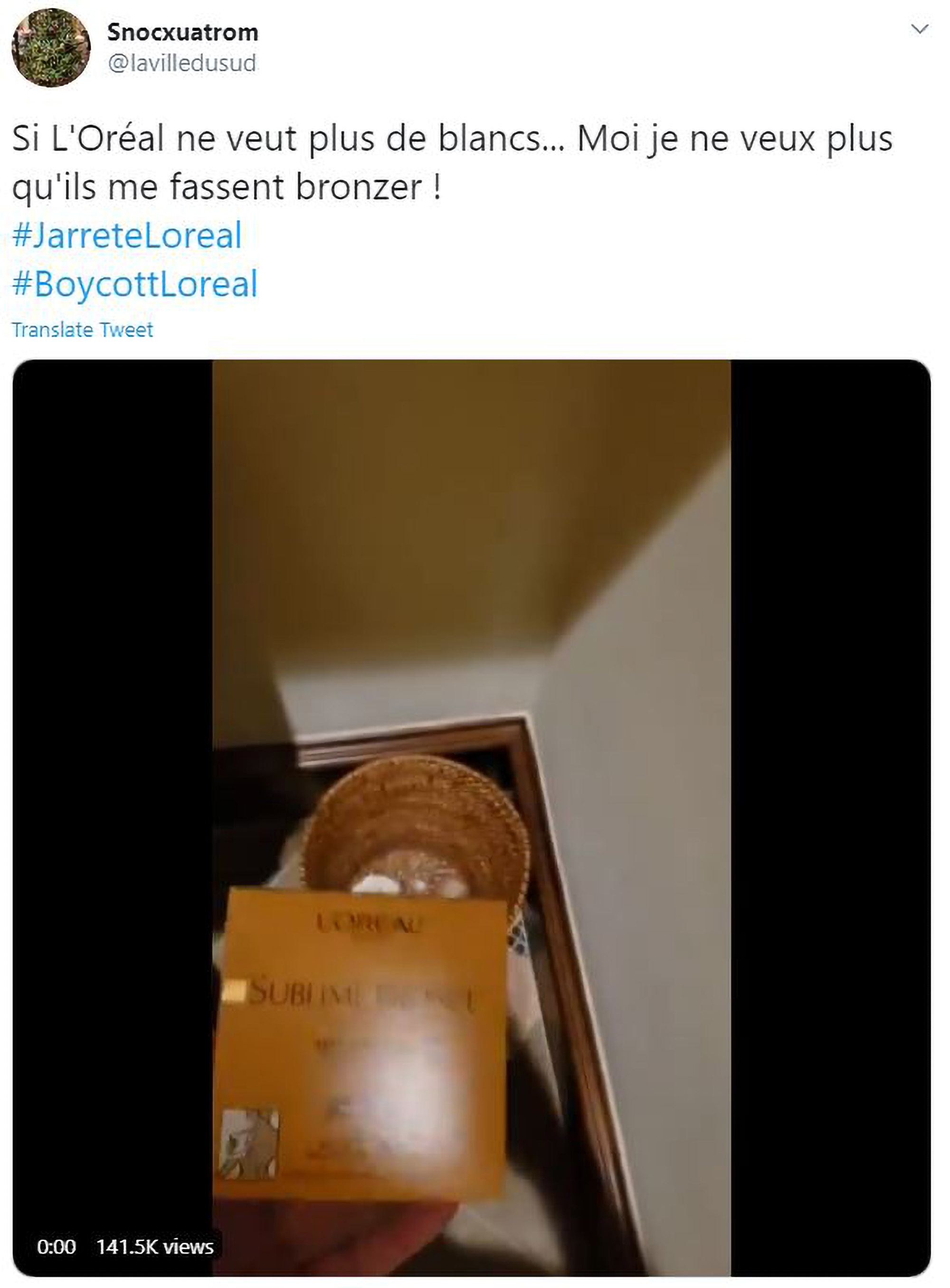
Task: Visit the @lavilledusud handle
Action: pos(182,63)
